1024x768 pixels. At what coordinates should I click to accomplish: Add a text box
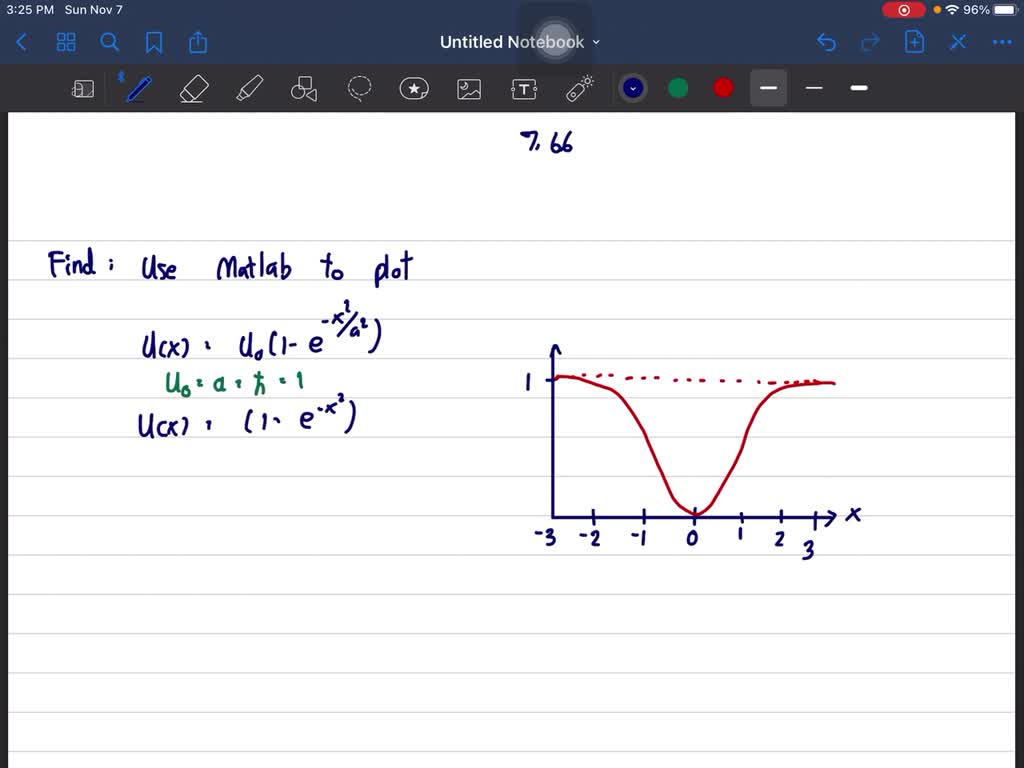click(524, 88)
